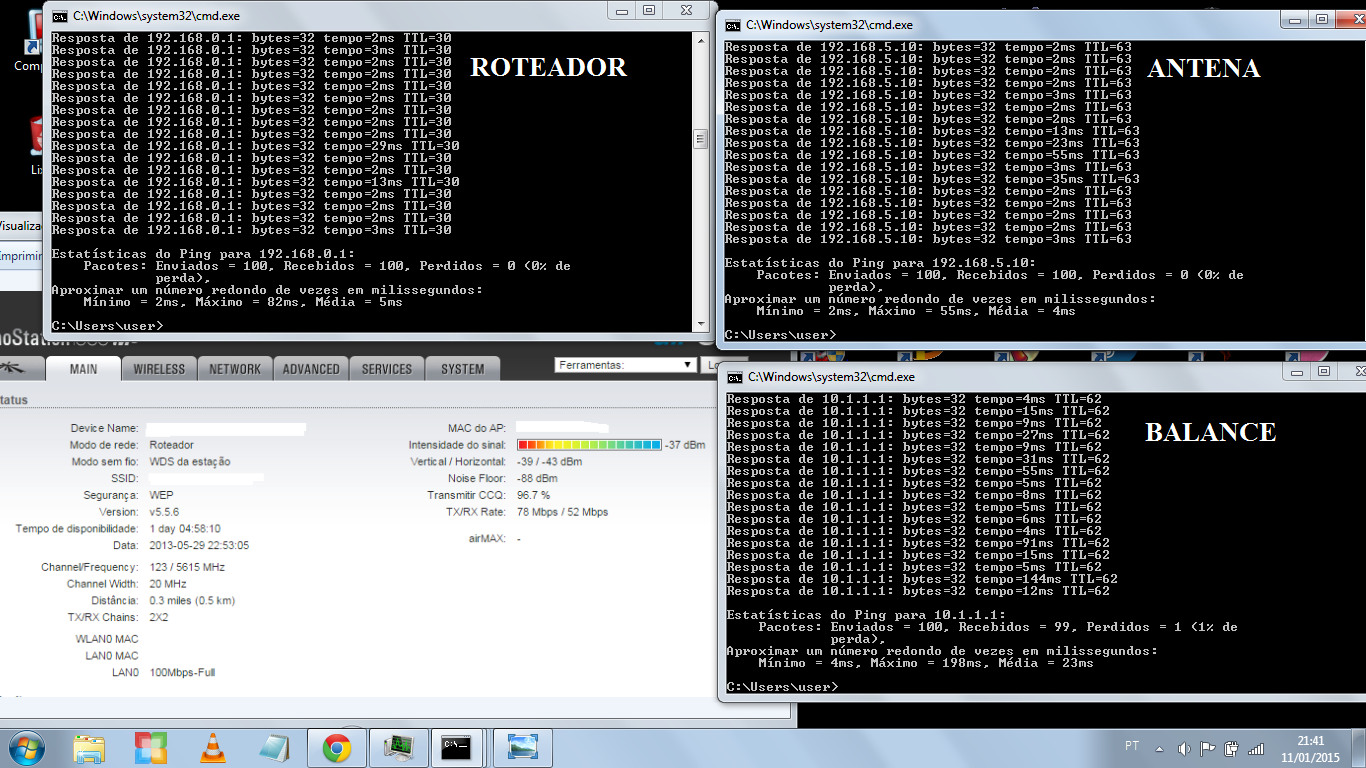Open the network signal tray icon

1256,748
